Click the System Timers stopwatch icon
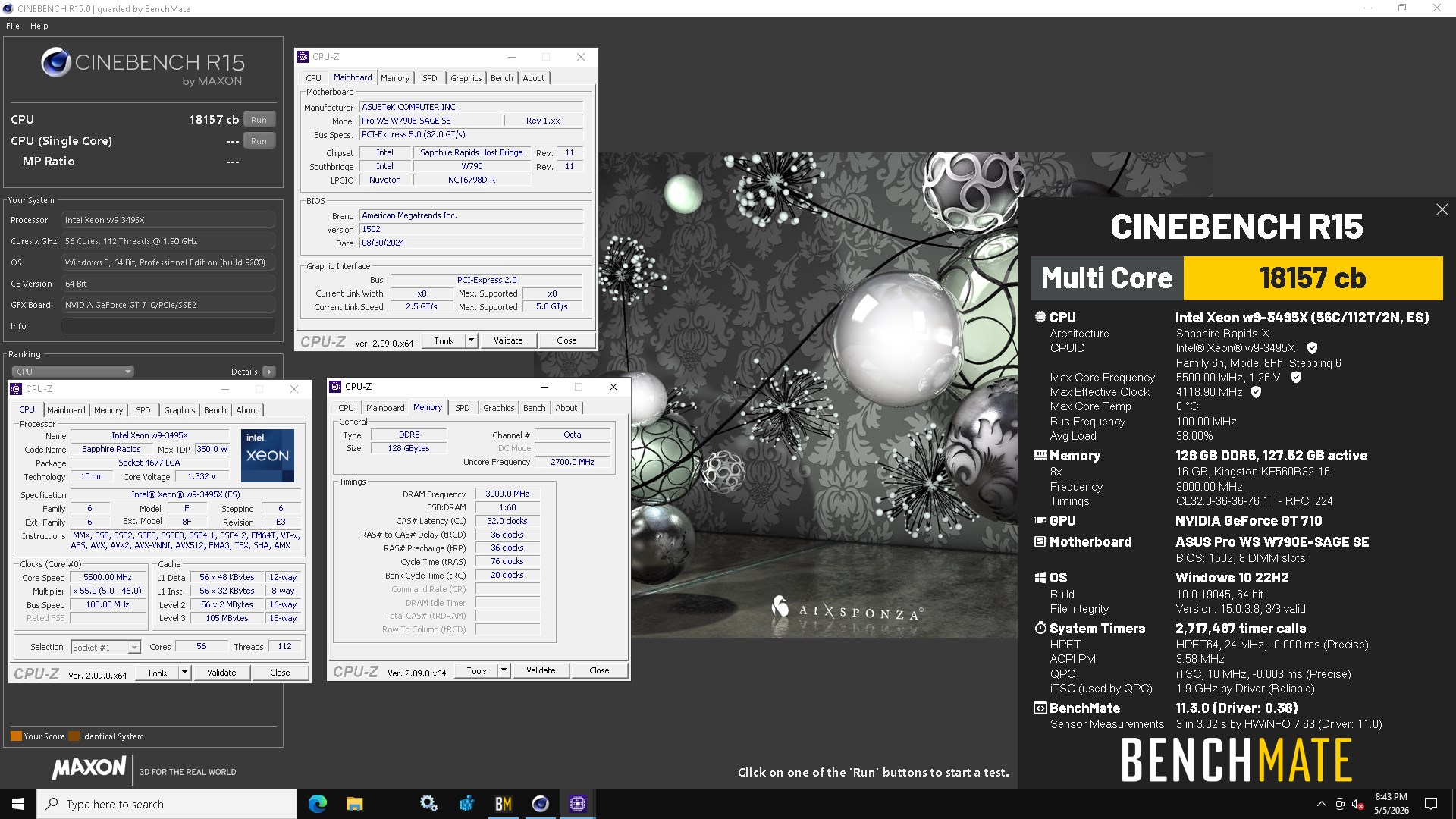 (1040, 628)
